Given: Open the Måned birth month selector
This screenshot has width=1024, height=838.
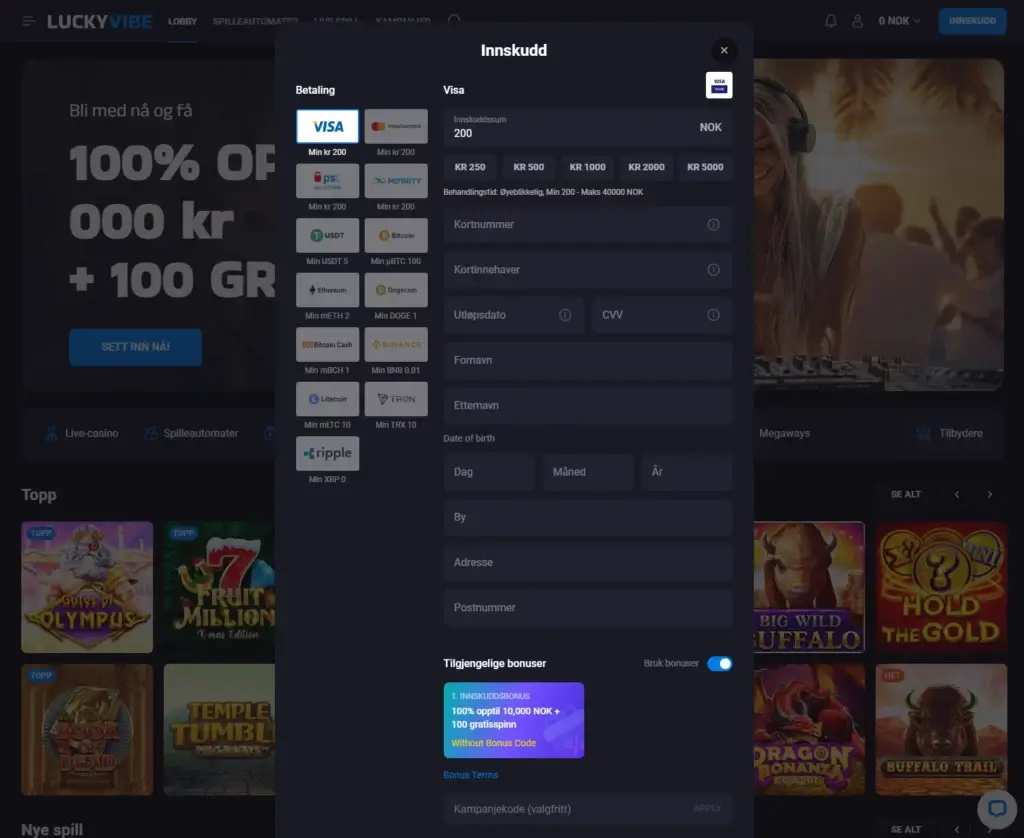Looking at the screenshot, I should click(x=588, y=472).
